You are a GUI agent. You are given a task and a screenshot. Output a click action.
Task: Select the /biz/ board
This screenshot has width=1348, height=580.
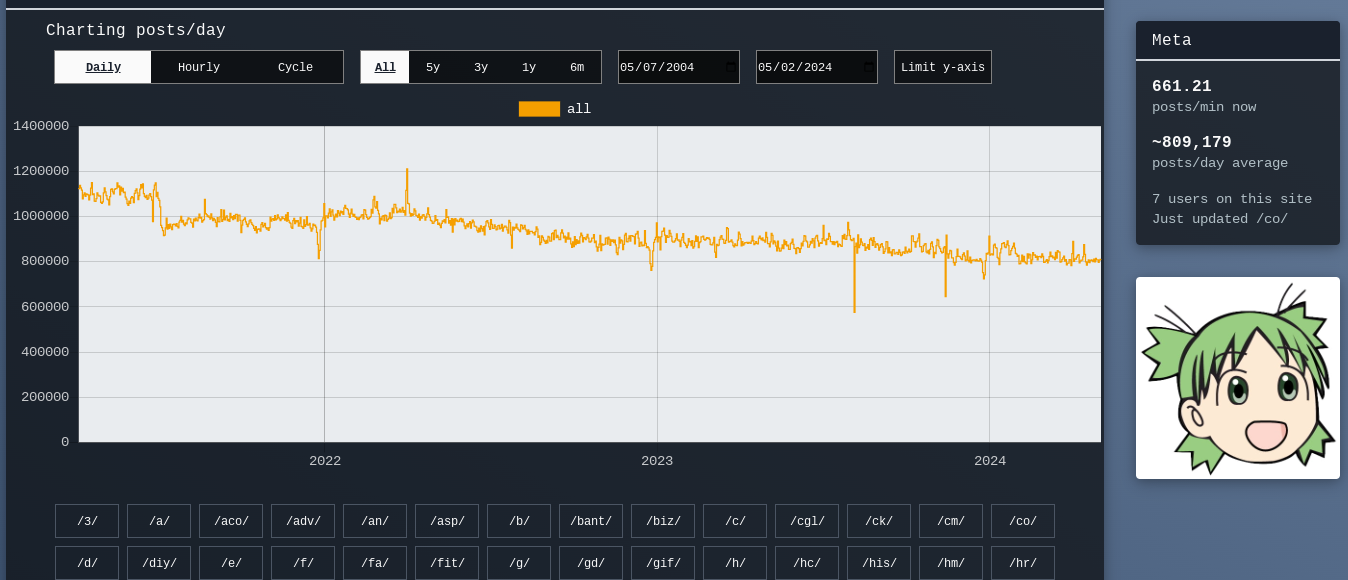coord(663,521)
